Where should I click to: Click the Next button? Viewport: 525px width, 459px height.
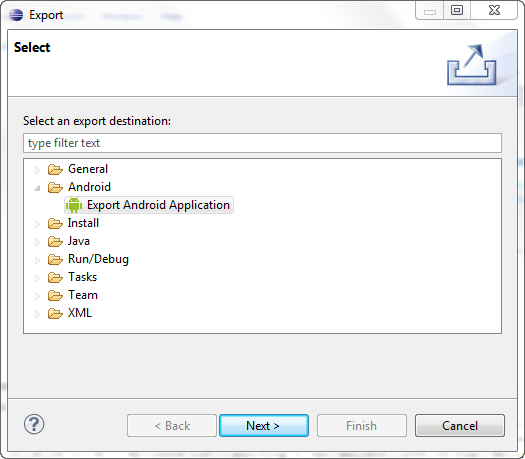click(x=264, y=426)
